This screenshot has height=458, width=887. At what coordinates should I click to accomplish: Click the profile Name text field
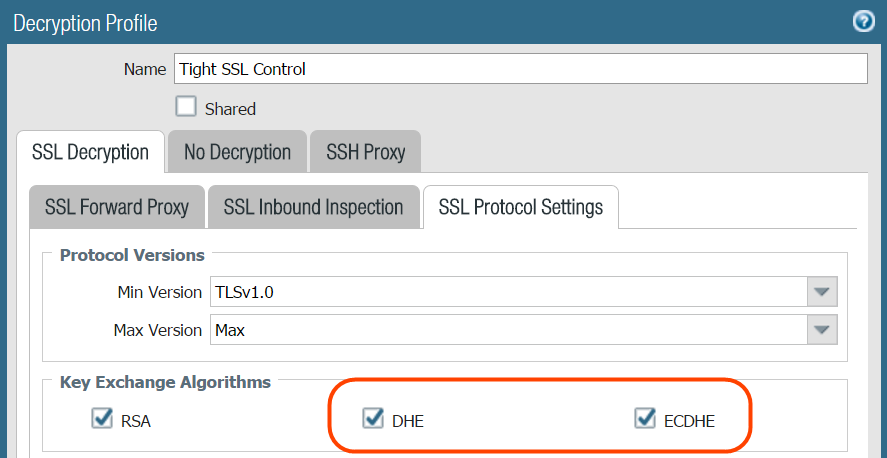pyautogui.click(x=520, y=69)
